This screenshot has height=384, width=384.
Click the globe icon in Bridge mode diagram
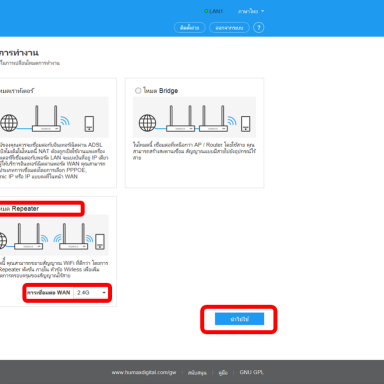point(147,123)
